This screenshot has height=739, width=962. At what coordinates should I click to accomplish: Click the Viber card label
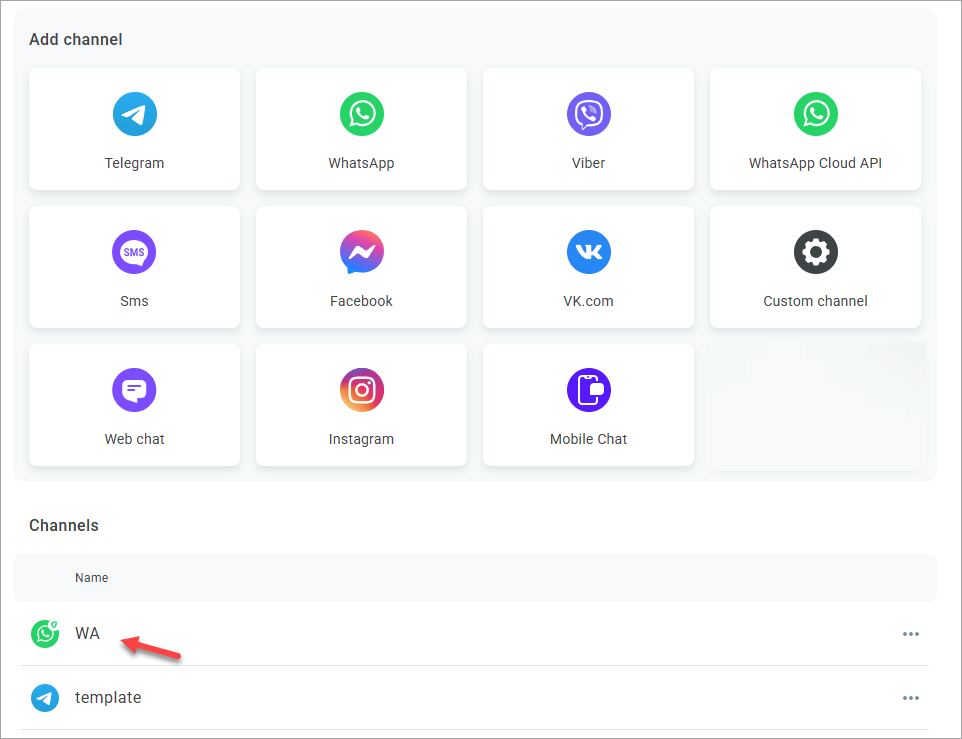[x=588, y=163]
